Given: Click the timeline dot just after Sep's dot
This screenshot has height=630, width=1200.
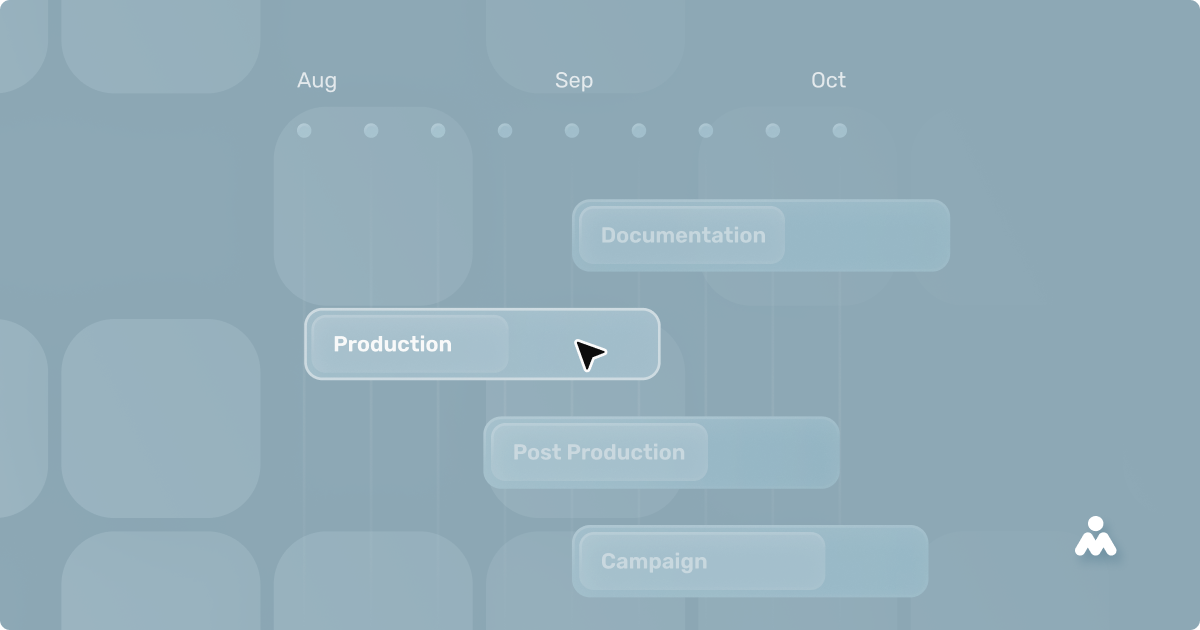Looking at the screenshot, I should pos(639,130).
